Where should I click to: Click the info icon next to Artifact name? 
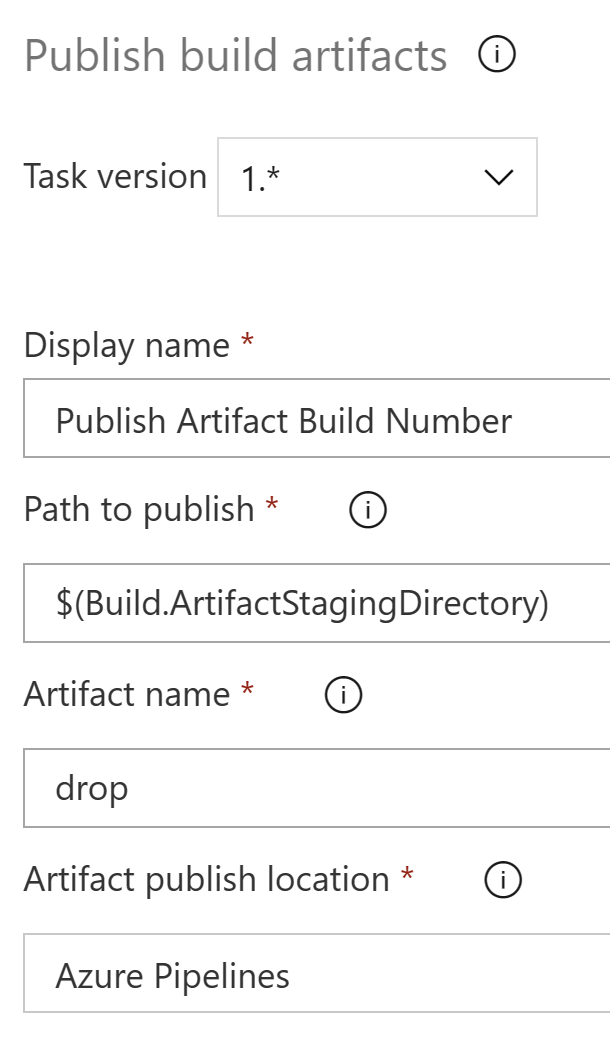pyautogui.click(x=343, y=694)
